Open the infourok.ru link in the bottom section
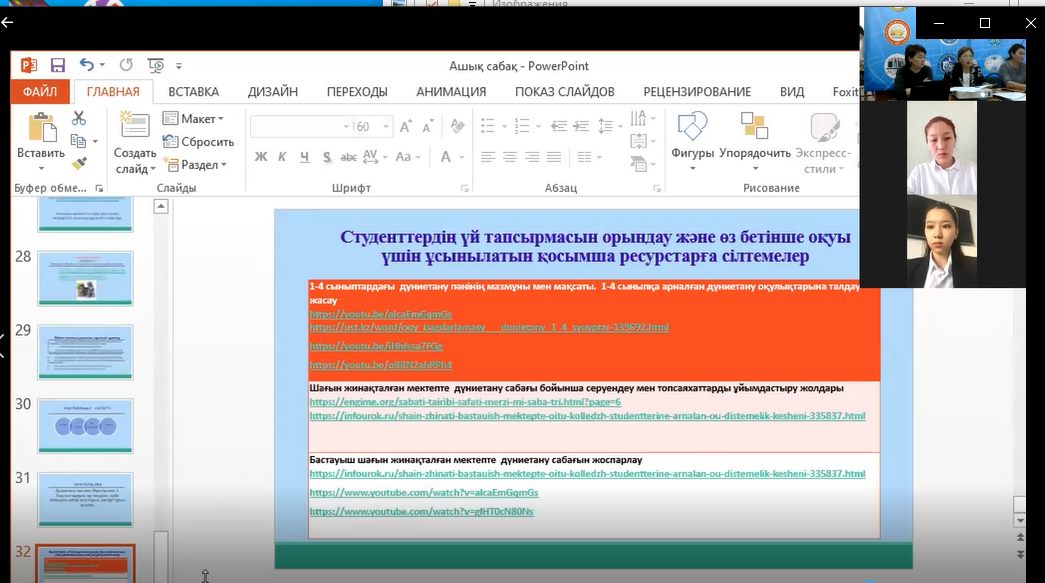Viewport: 1045px width, 583px height. pyautogui.click(x=587, y=474)
